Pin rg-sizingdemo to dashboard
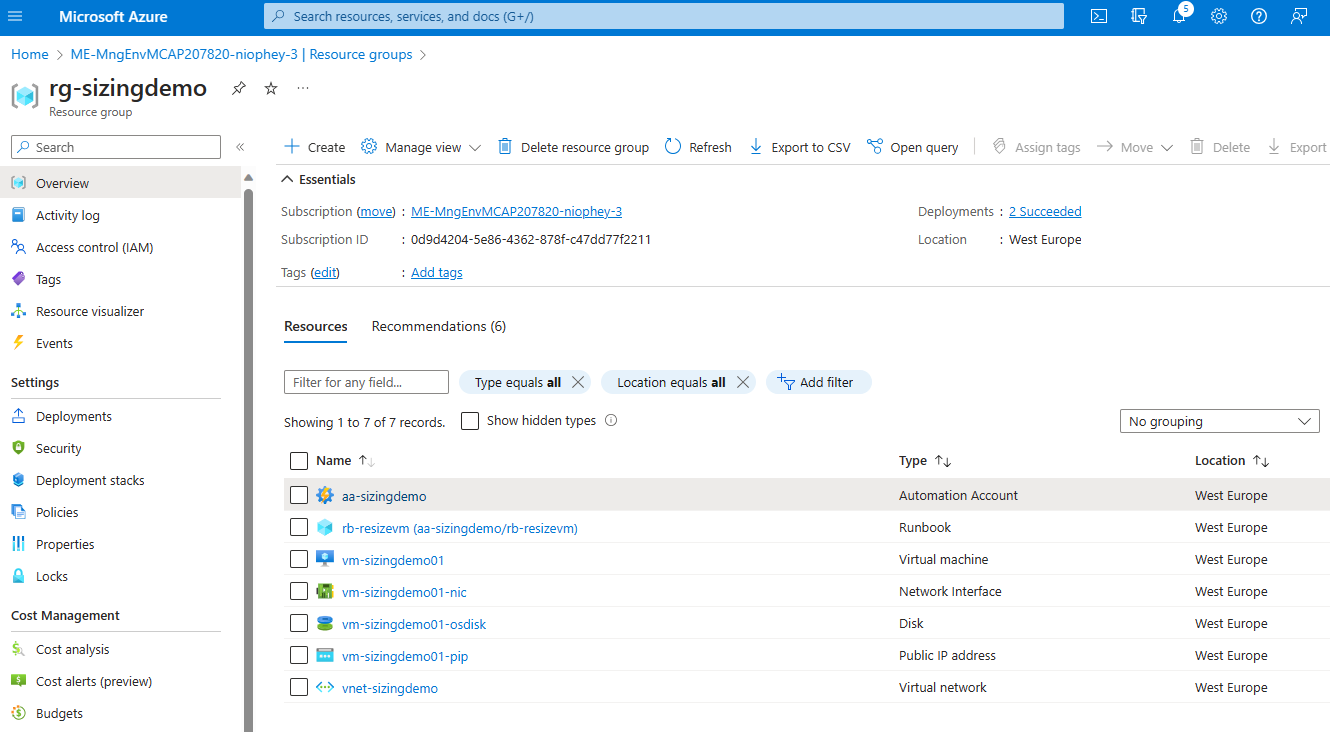The height and width of the screenshot is (732, 1330). point(237,88)
